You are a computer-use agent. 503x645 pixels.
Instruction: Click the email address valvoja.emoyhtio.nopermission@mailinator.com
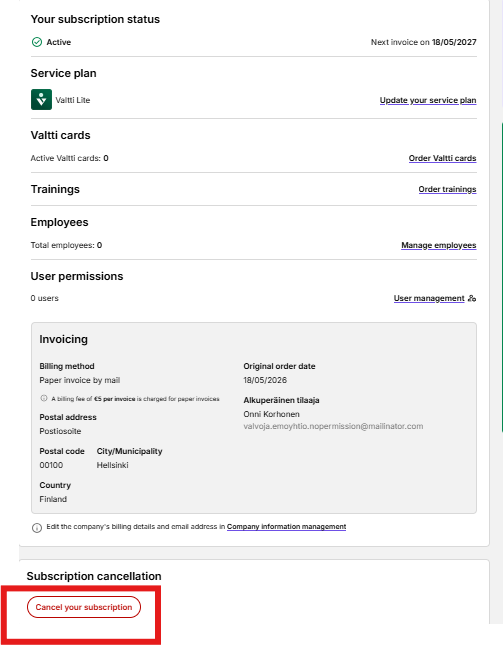(333, 426)
